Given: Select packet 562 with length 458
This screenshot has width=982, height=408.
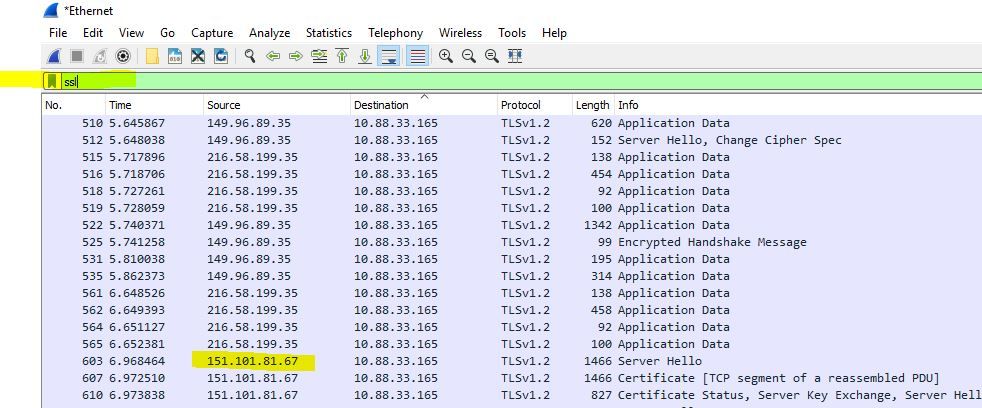Looking at the screenshot, I should tap(512, 310).
